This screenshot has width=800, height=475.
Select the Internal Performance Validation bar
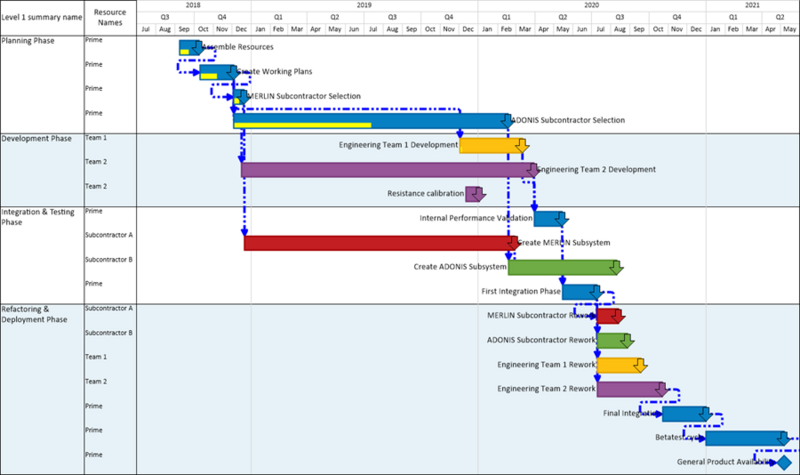(x=548, y=219)
